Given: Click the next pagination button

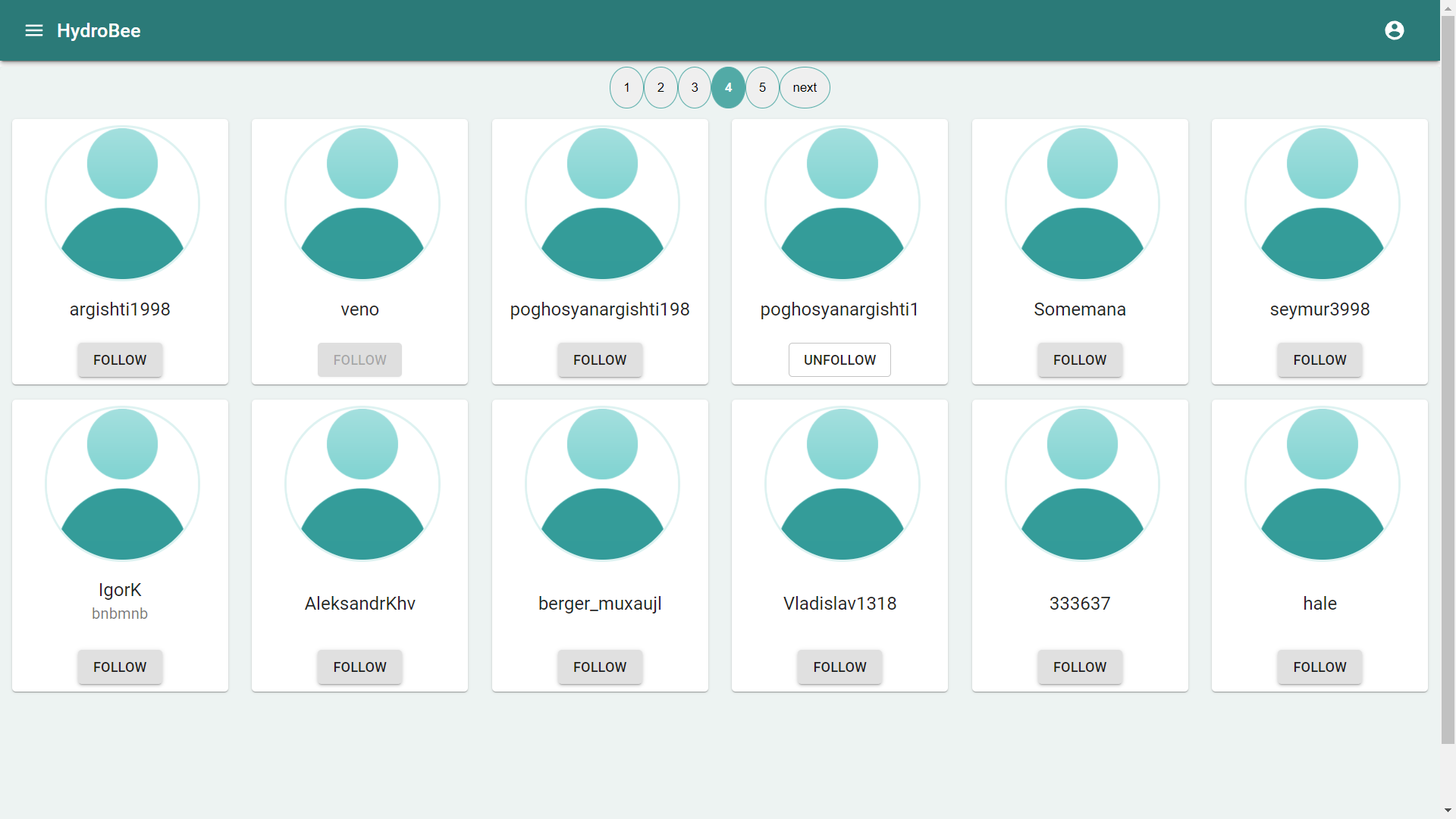Looking at the screenshot, I should (x=804, y=87).
